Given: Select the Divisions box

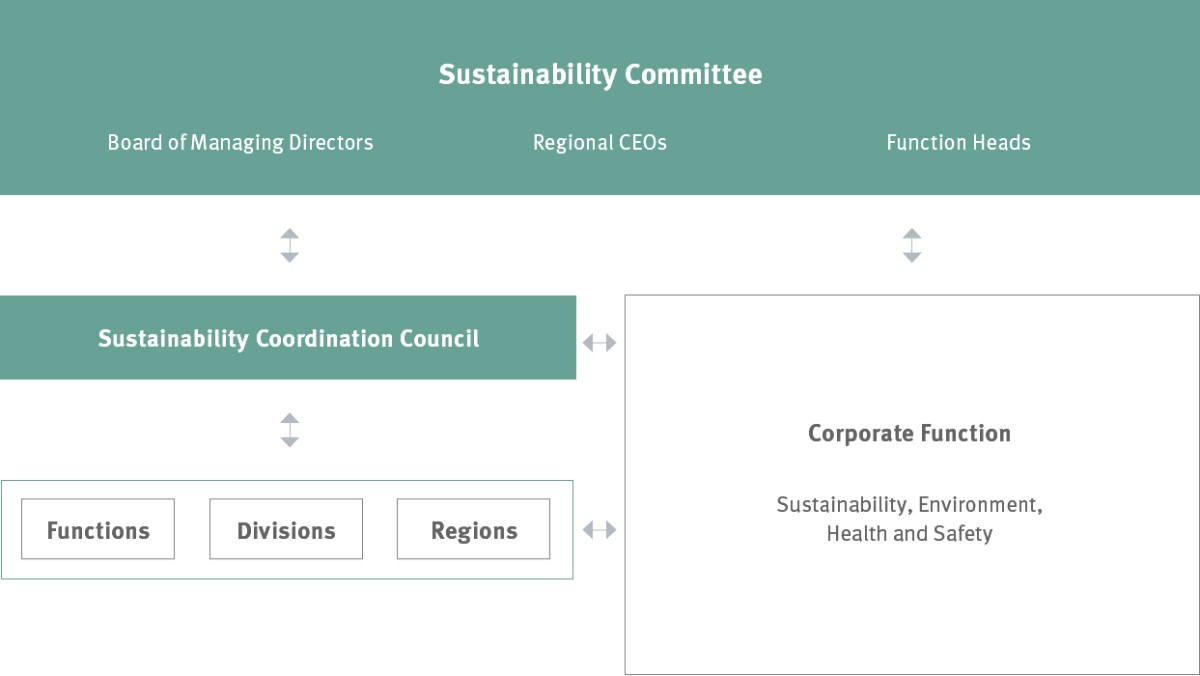Looking at the screenshot, I should [x=286, y=529].
